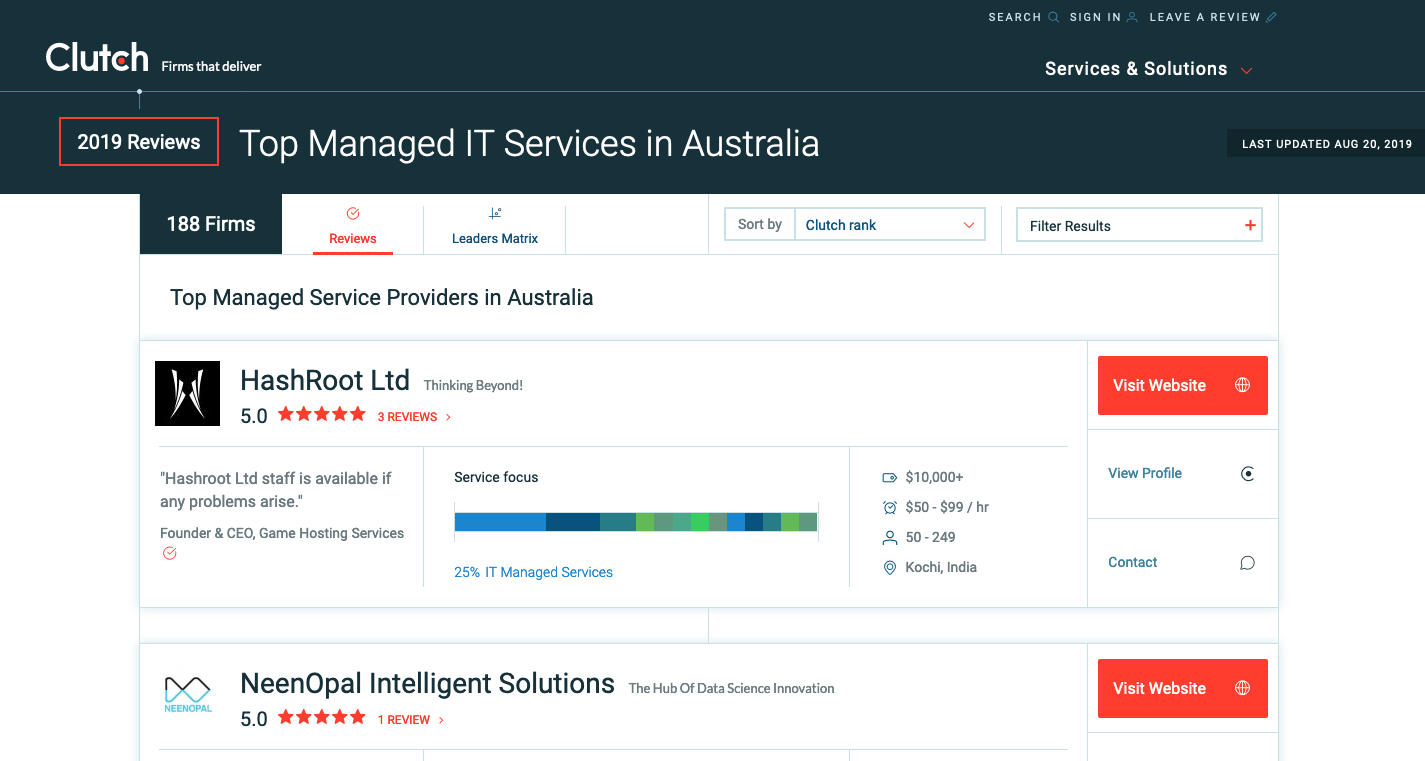Open HashRoot's Contact link
This screenshot has width=1425, height=761.
point(1132,562)
